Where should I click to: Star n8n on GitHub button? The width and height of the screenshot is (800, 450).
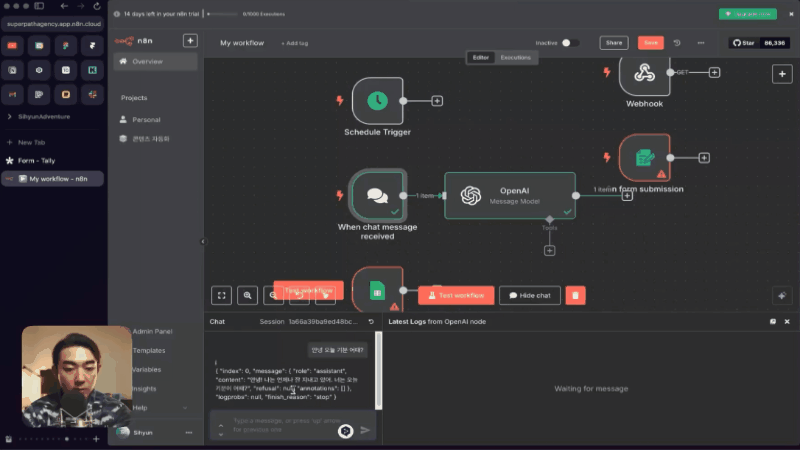743,43
